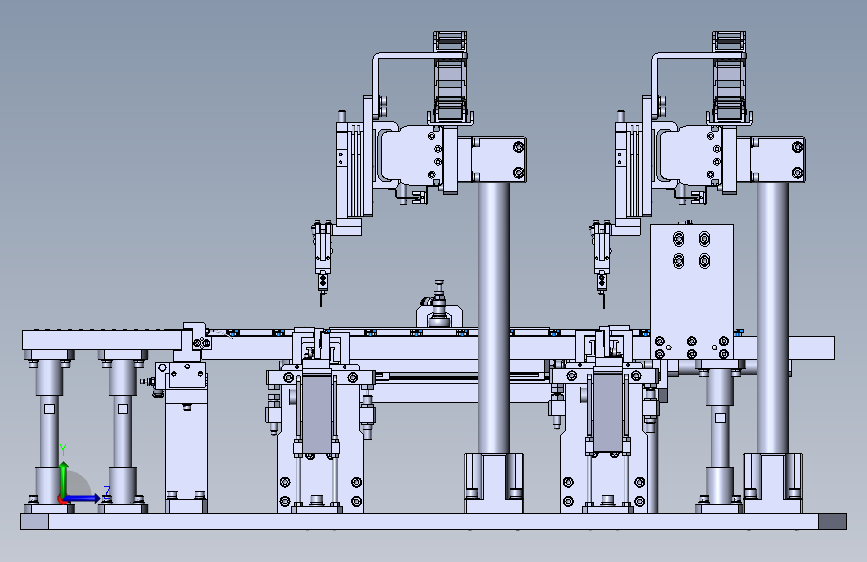Image resolution: width=867 pixels, height=562 pixels.
Task: Select the left pneumatic cylinder dark body
Action: pyautogui.click(x=317, y=413)
